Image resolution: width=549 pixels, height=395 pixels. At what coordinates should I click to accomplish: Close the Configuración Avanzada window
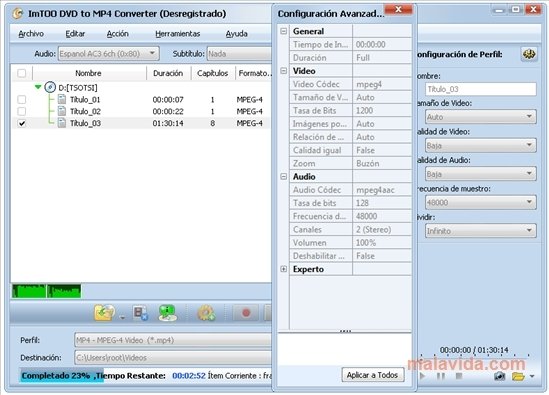point(398,9)
